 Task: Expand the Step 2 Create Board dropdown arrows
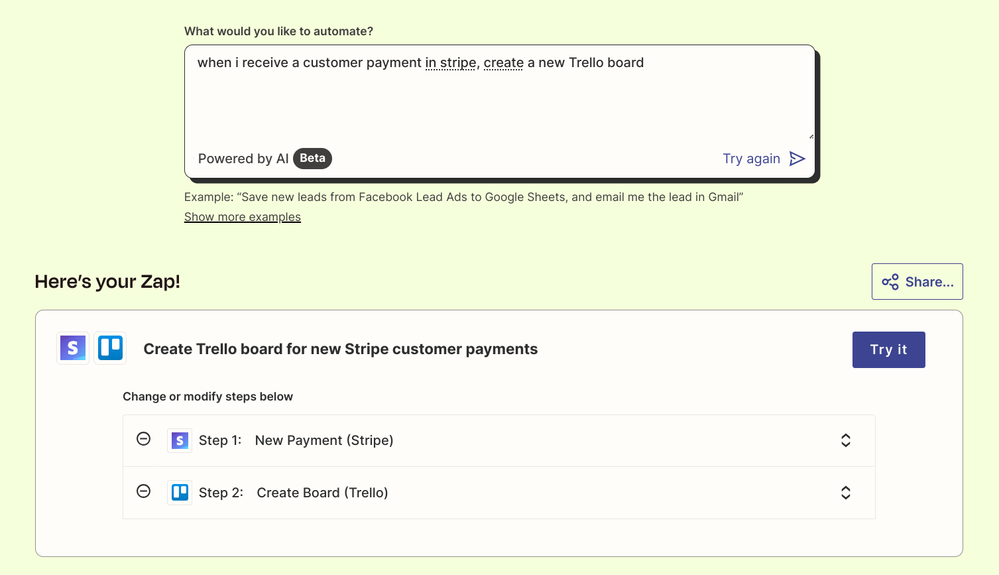point(845,492)
